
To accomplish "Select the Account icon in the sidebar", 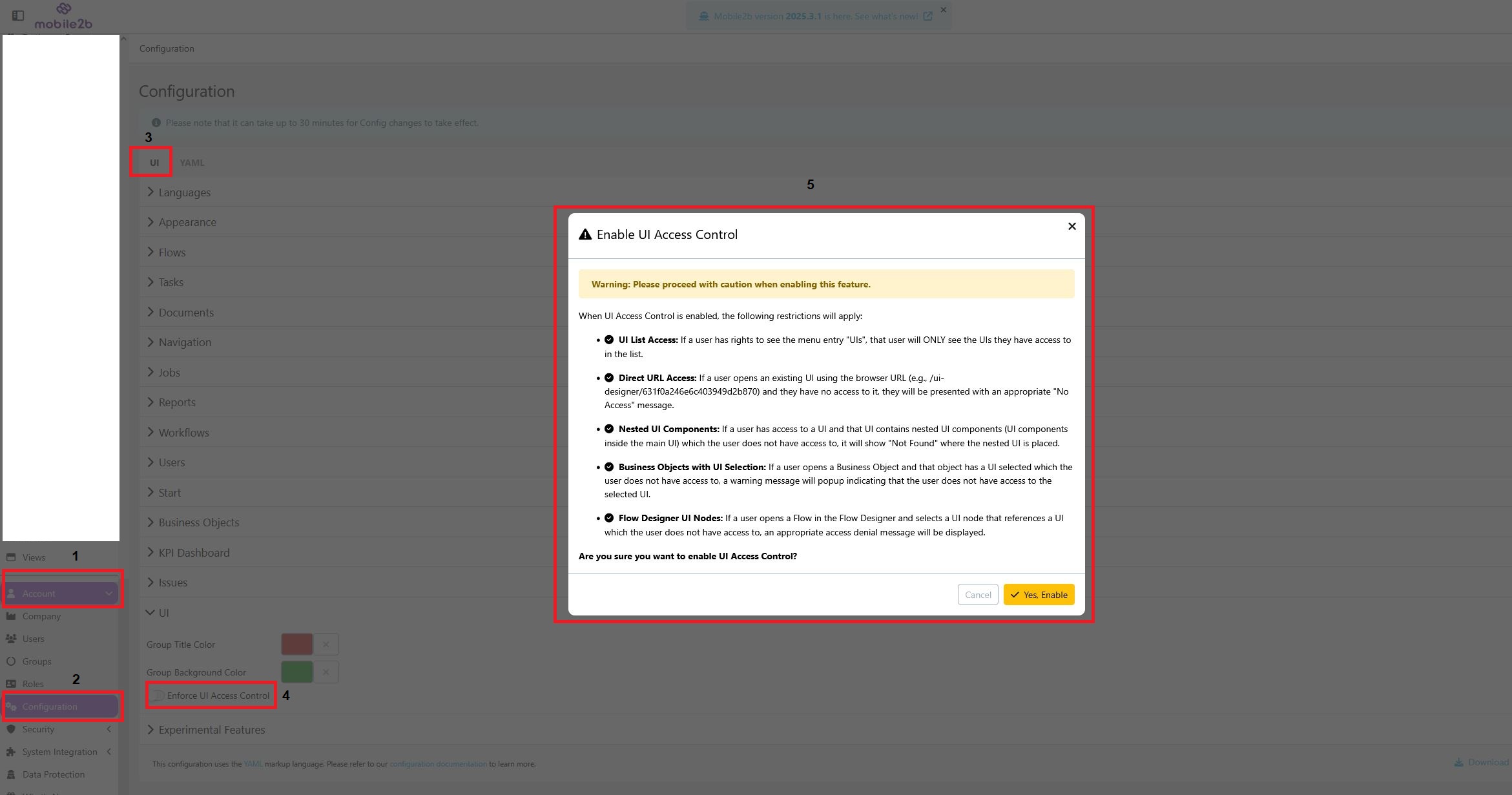I will pos(12,593).
